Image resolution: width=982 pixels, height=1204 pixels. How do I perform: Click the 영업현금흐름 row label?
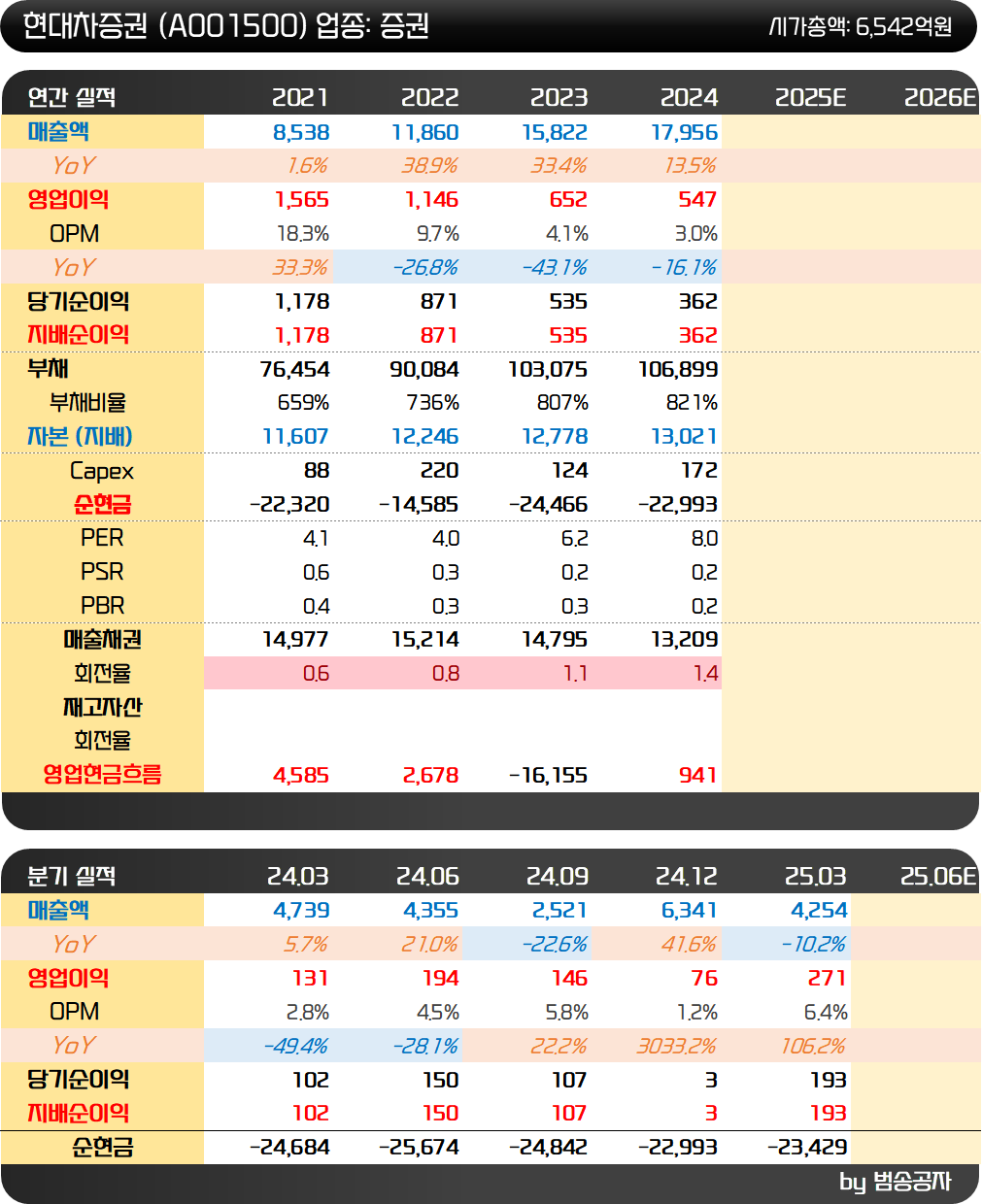pos(102,775)
